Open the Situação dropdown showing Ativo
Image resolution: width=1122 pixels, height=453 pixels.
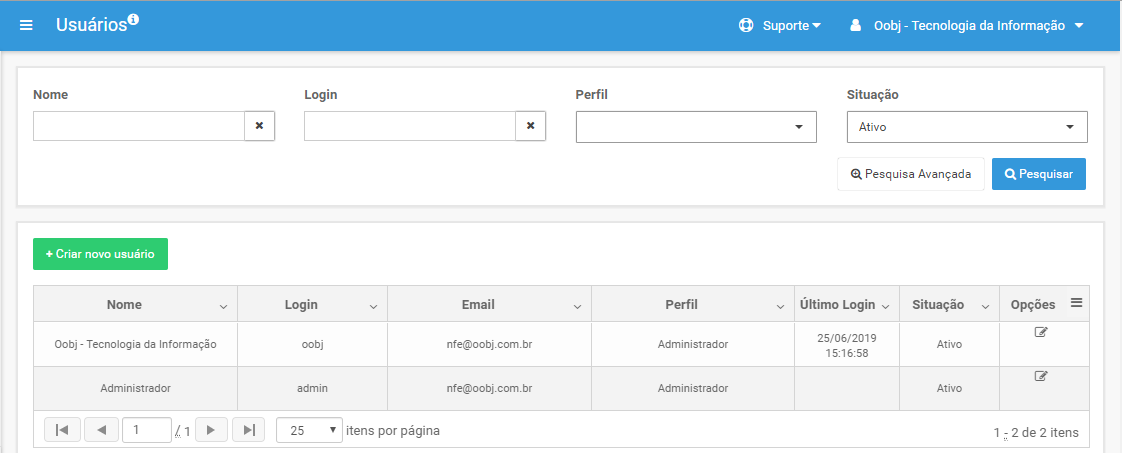coord(967,127)
